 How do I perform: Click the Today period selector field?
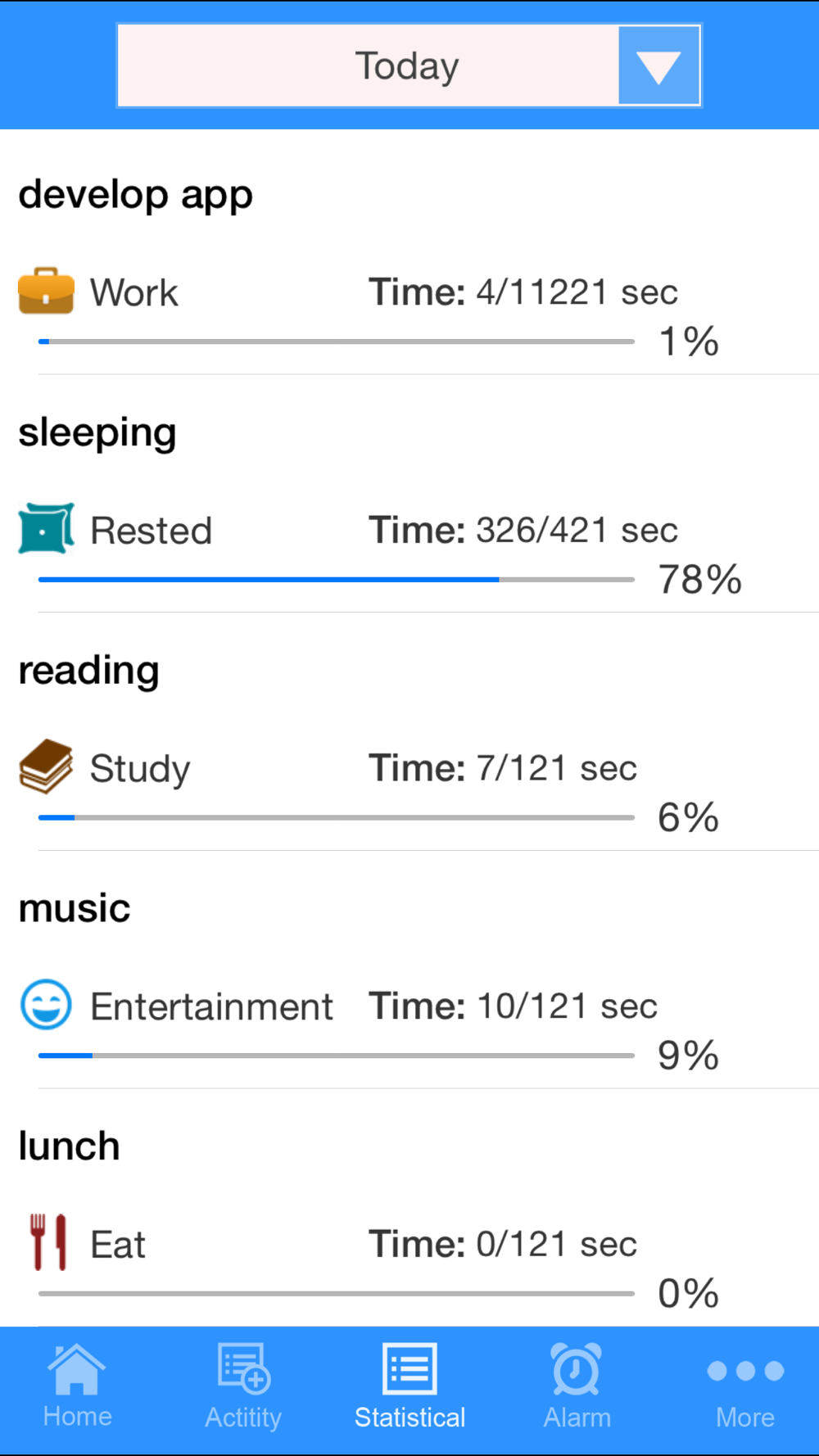tap(409, 66)
